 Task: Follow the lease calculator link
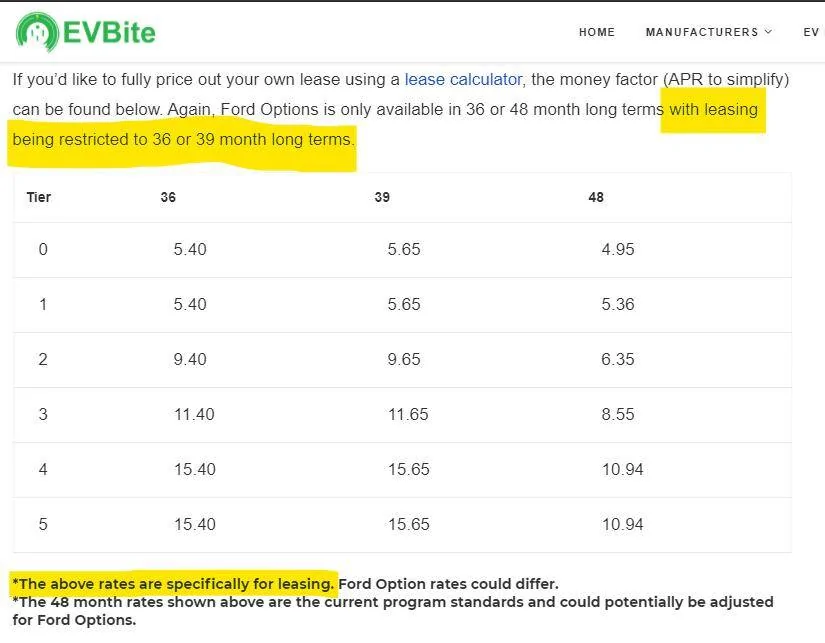point(463,79)
